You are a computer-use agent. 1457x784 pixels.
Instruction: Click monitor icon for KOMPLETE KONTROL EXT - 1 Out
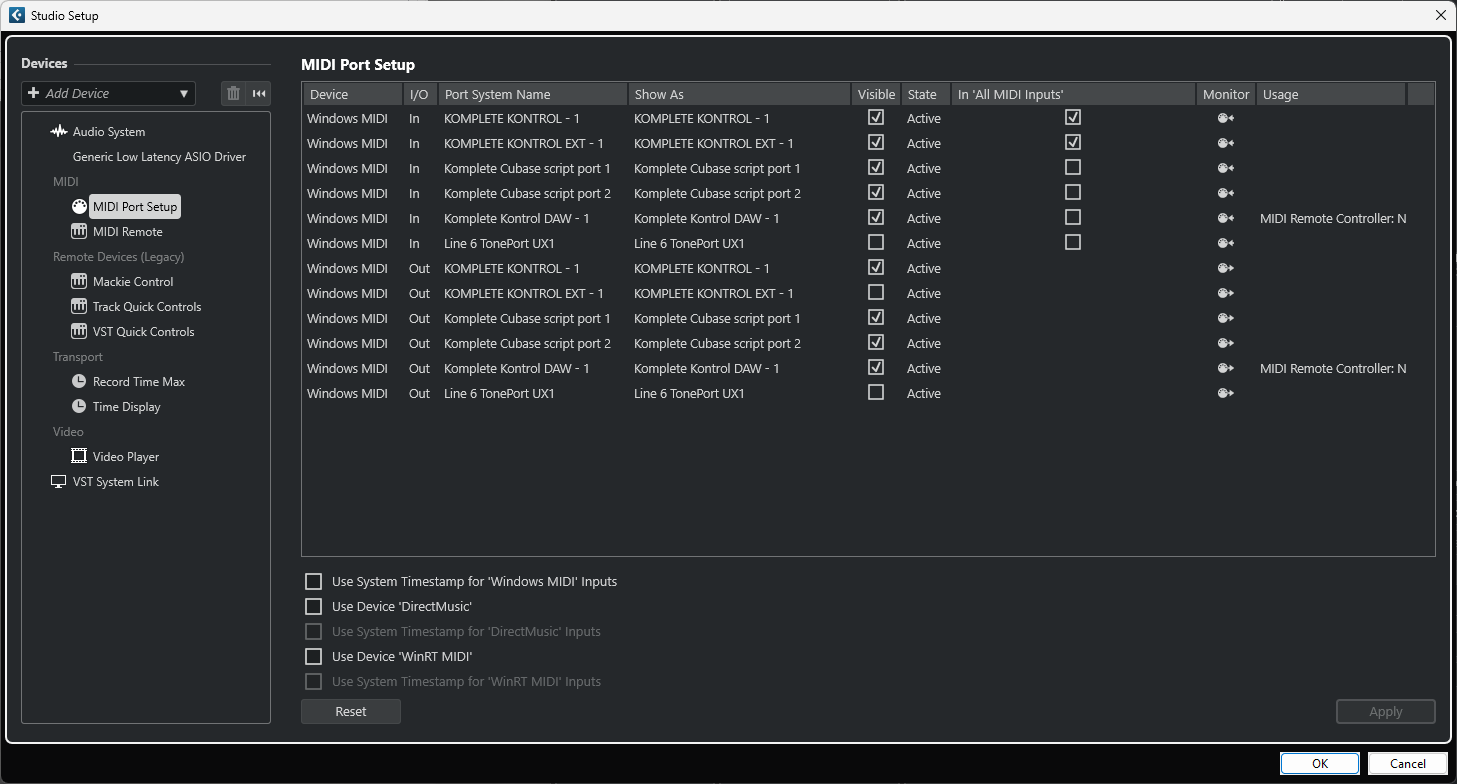coord(1225,293)
